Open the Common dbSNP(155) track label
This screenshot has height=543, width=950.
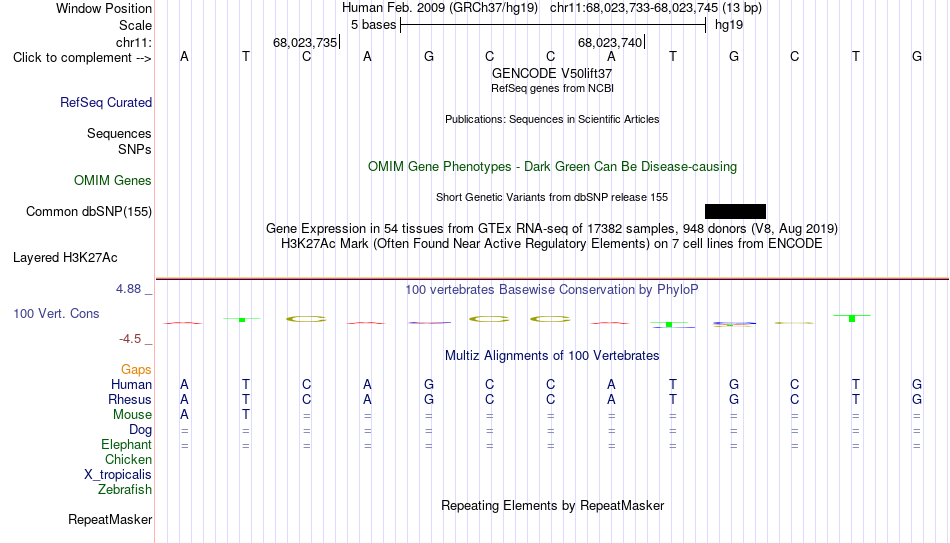click(x=89, y=212)
